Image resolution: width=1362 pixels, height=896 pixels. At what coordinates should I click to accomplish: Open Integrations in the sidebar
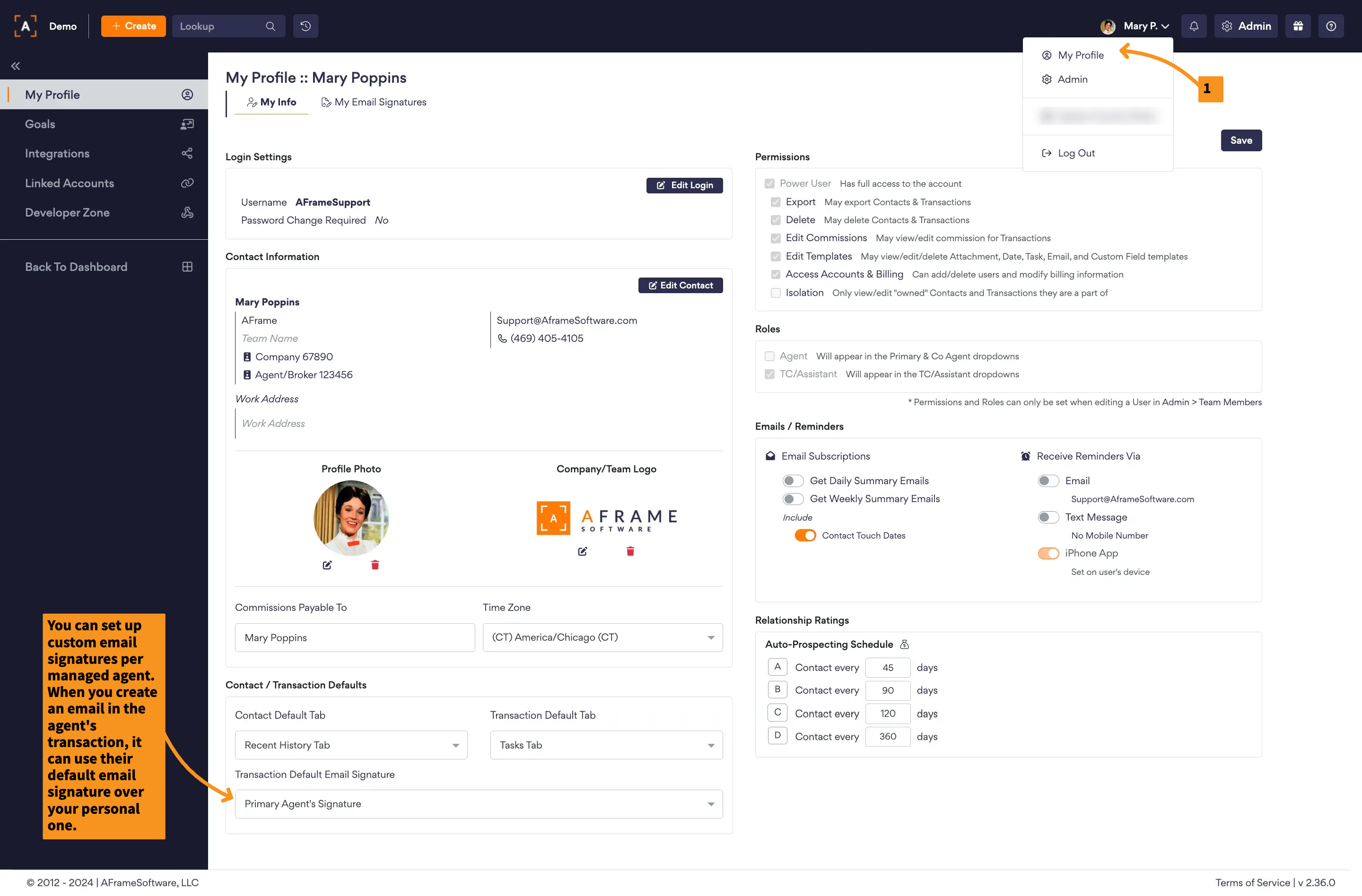coord(57,153)
